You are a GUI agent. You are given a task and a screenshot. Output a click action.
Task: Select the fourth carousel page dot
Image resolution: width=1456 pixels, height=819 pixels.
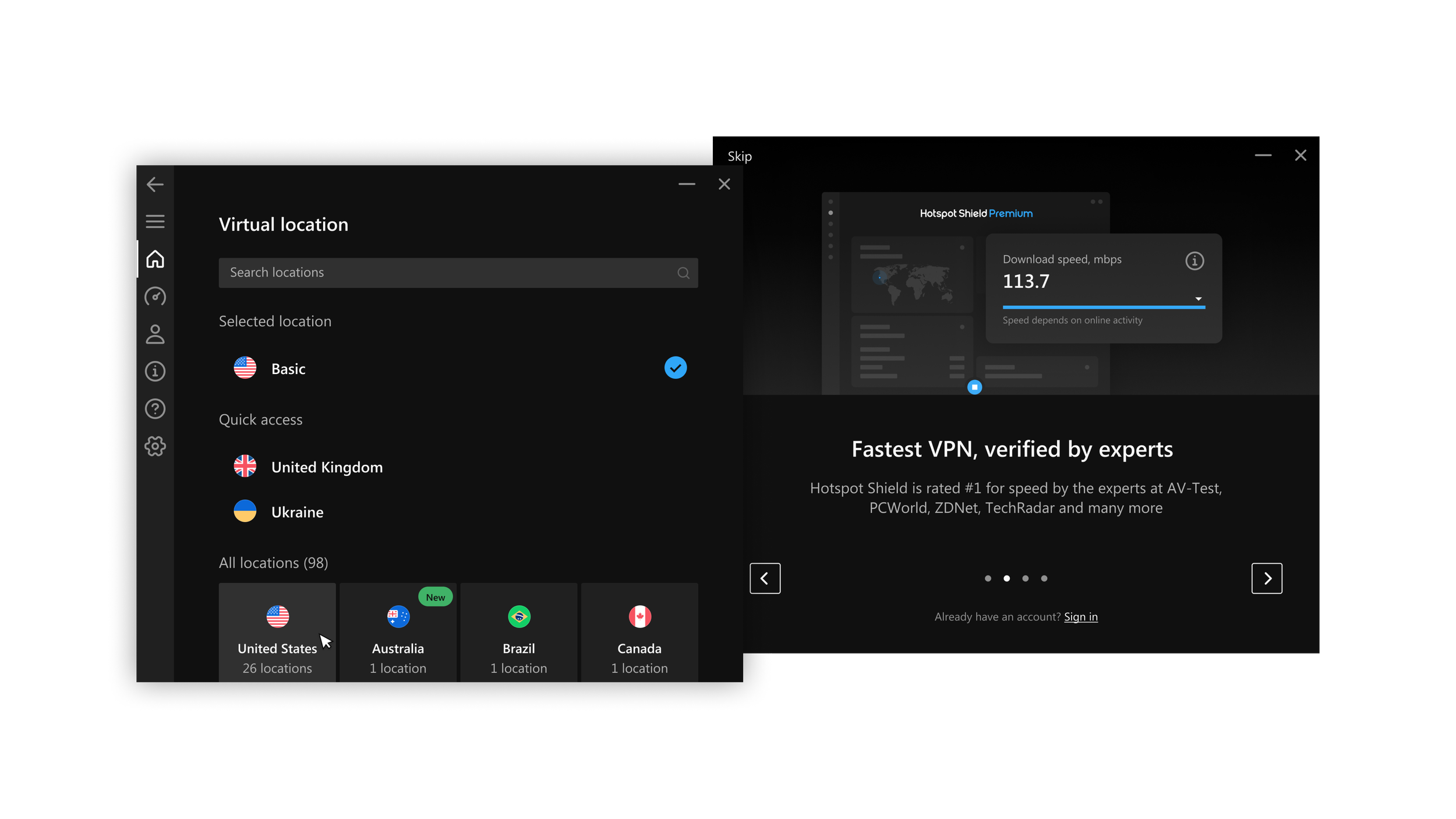1044,578
